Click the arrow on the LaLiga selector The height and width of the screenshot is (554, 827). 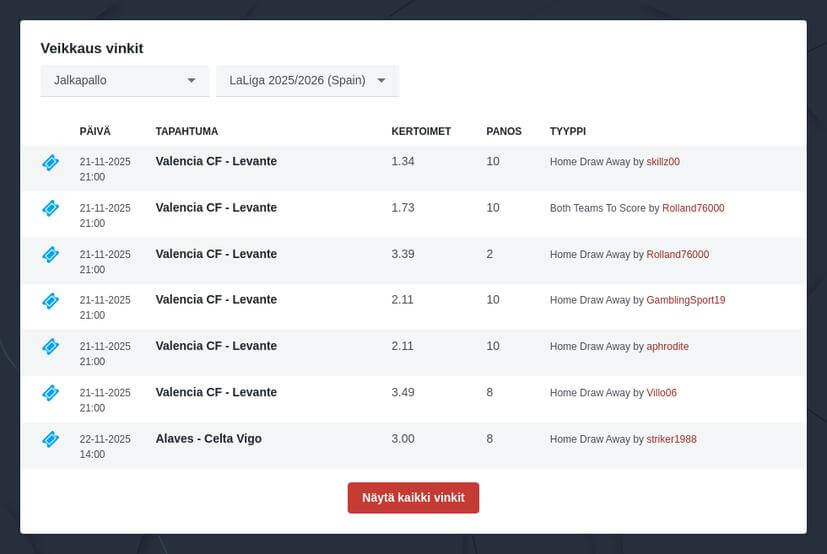(x=381, y=81)
